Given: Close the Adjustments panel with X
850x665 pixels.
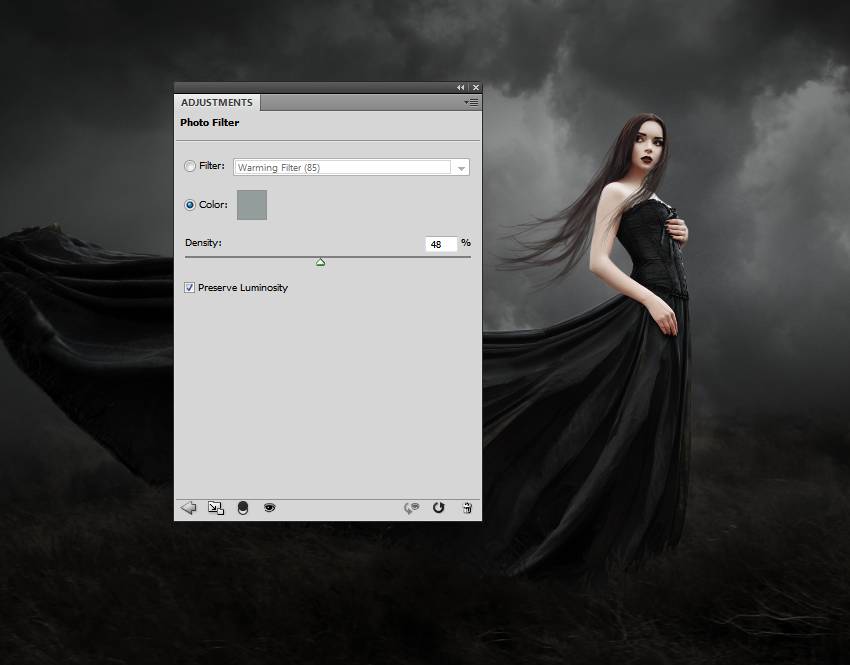Looking at the screenshot, I should pyautogui.click(x=475, y=88).
